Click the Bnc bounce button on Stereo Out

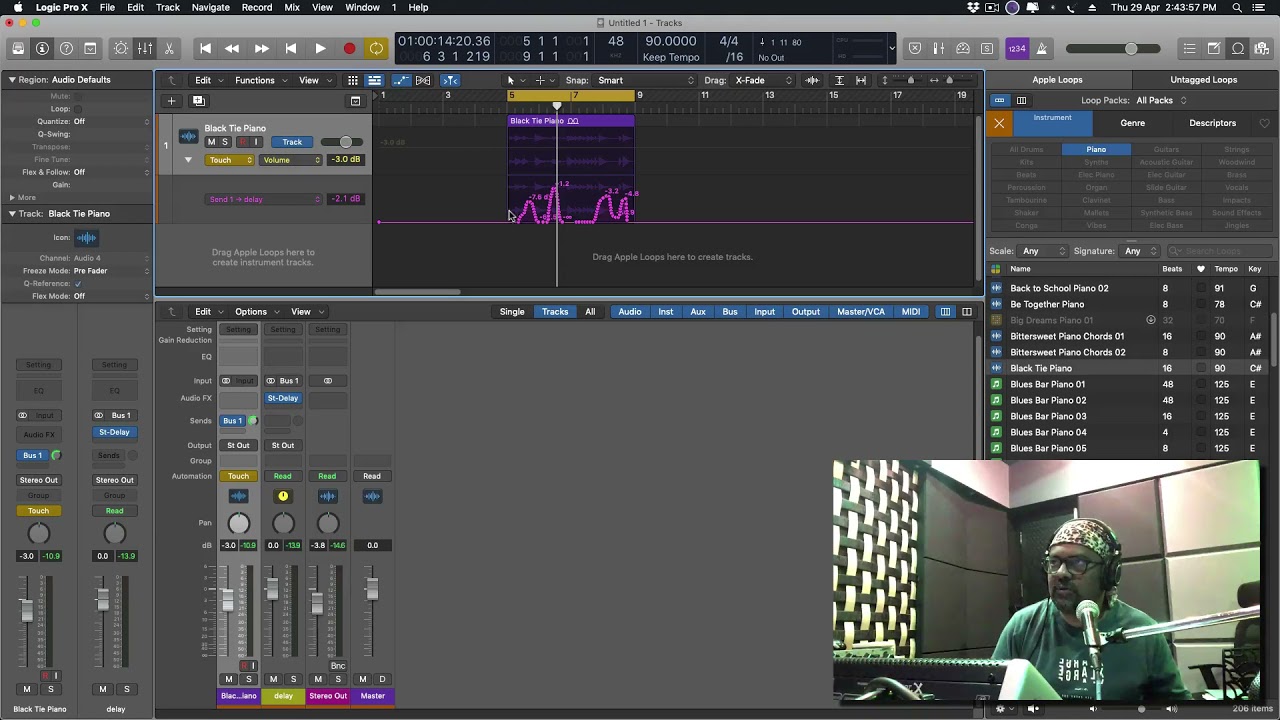pos(338,665)
